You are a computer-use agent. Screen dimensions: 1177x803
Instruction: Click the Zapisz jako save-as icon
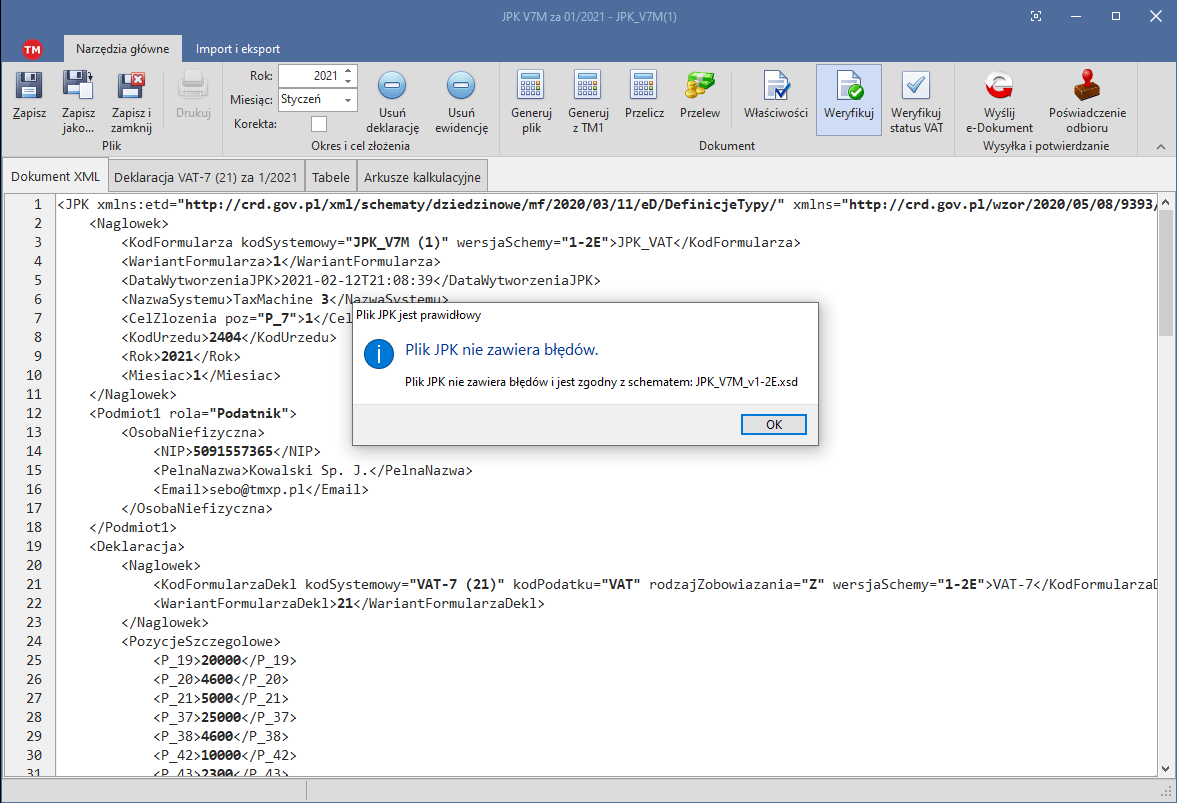coord(77,88)
